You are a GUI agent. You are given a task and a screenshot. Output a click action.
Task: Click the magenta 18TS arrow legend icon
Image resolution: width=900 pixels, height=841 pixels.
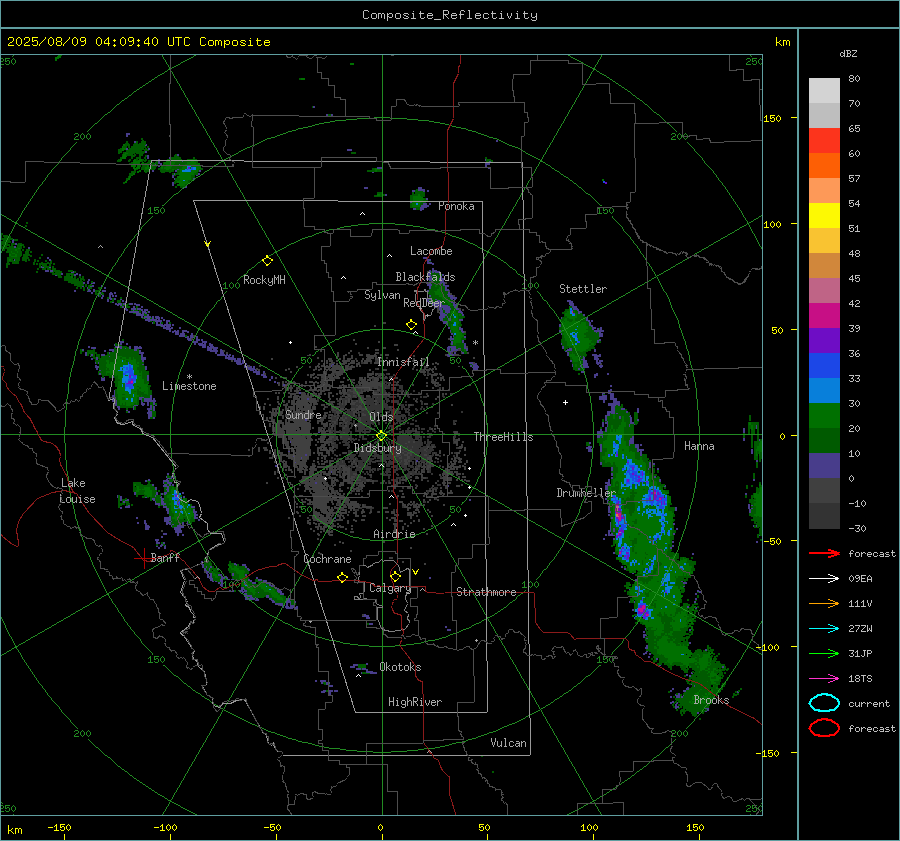(x=824, y=679)
